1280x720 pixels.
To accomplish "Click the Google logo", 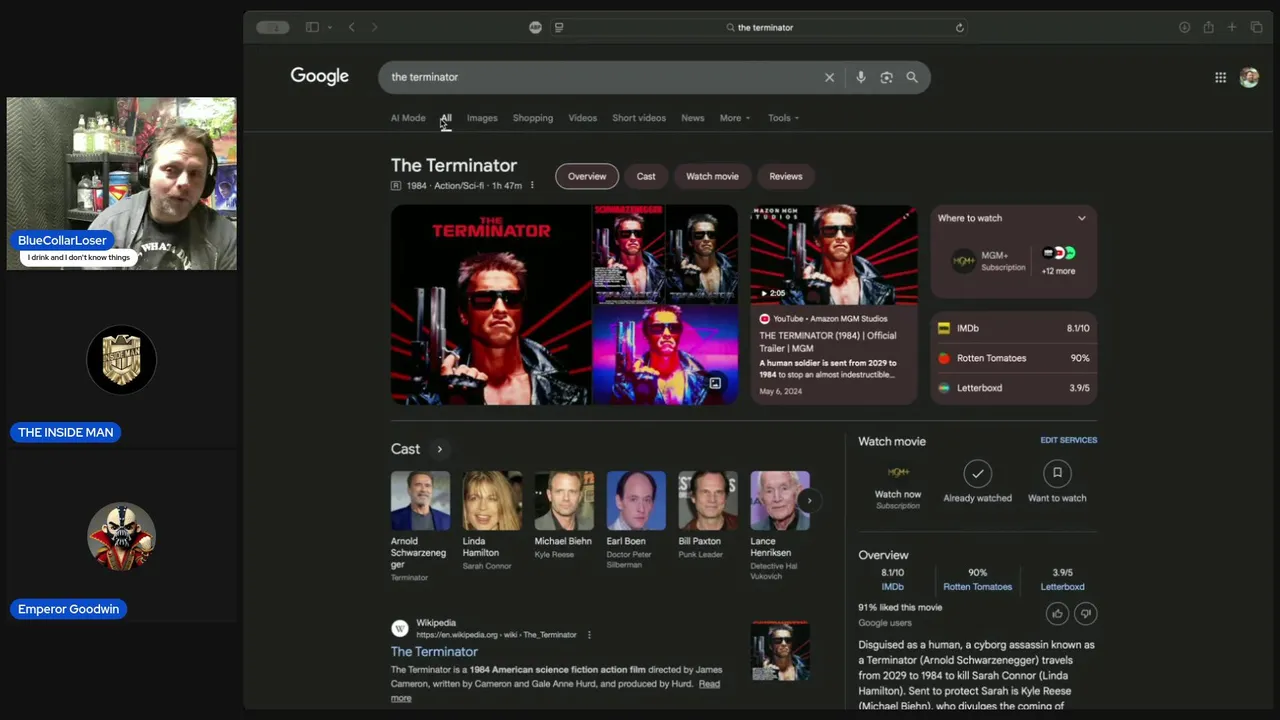I will (319, 76).
